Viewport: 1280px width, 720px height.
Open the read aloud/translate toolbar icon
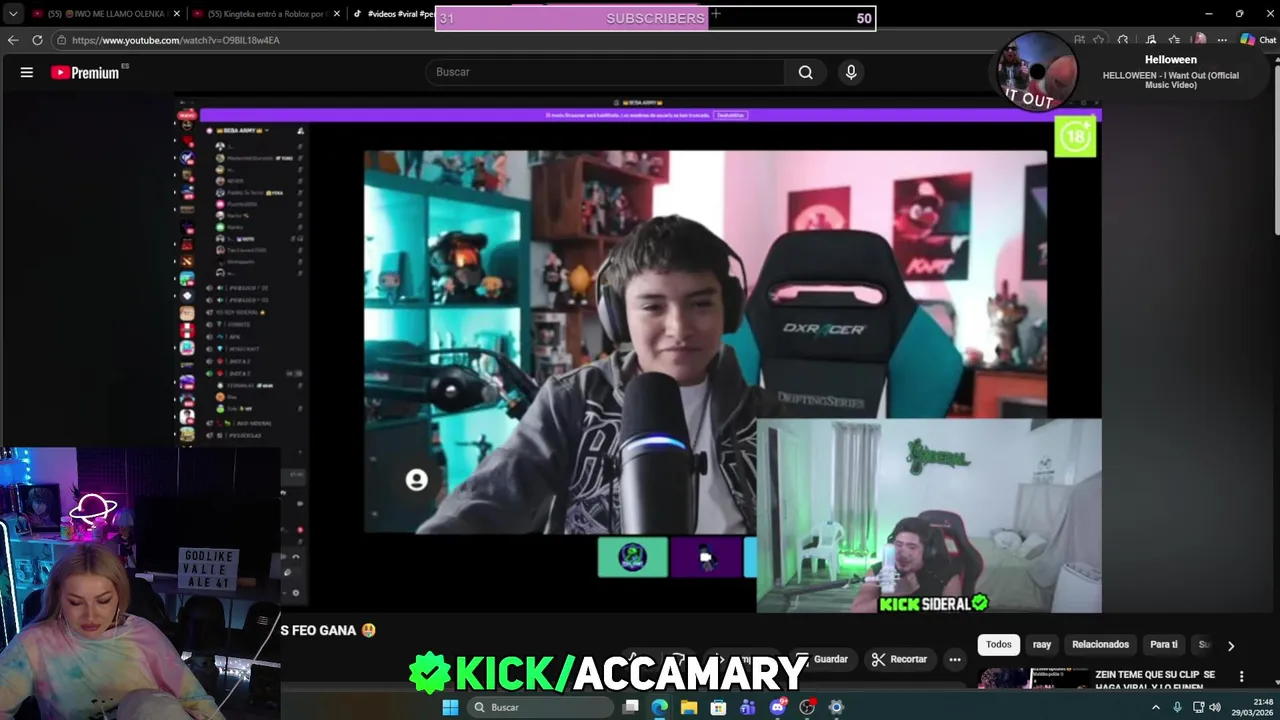click(1079, 40)
